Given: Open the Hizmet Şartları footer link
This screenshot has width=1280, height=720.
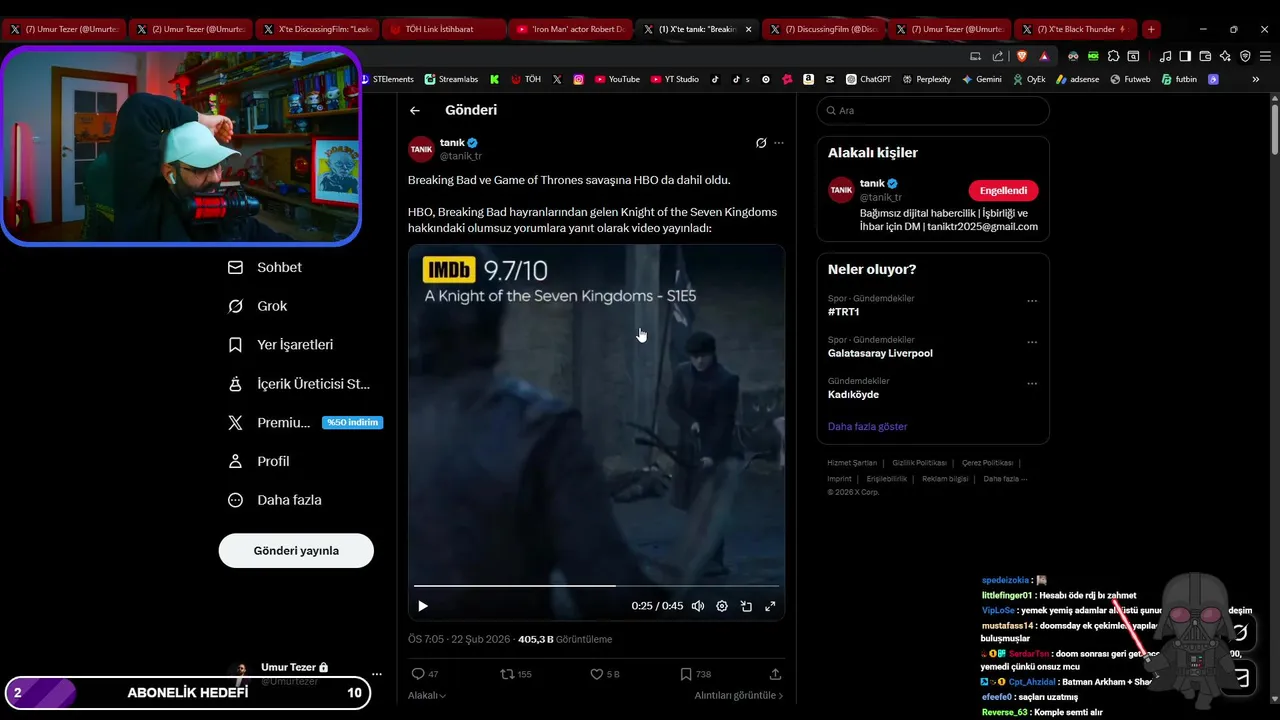Looking at the screenshot, I should [852, 463].
